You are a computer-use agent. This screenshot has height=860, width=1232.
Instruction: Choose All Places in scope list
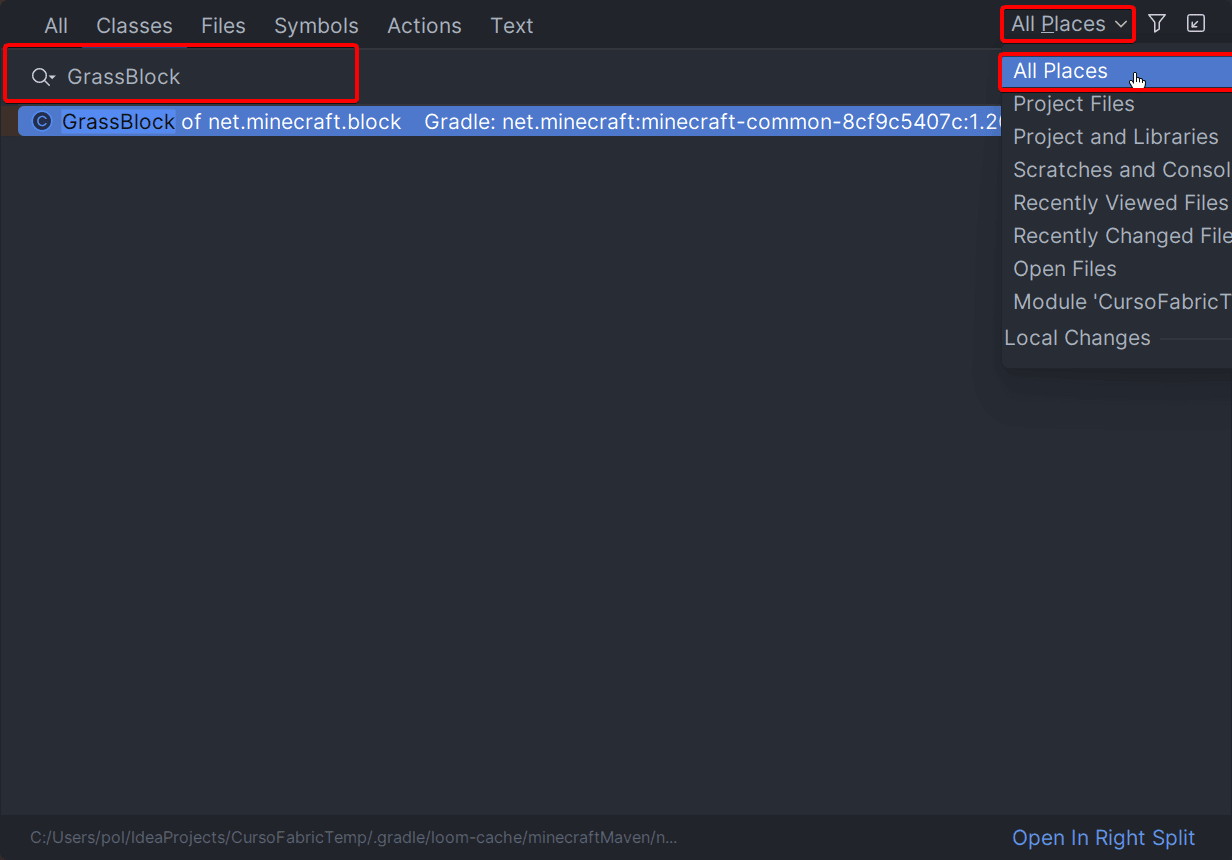(x=1116, y=71)
